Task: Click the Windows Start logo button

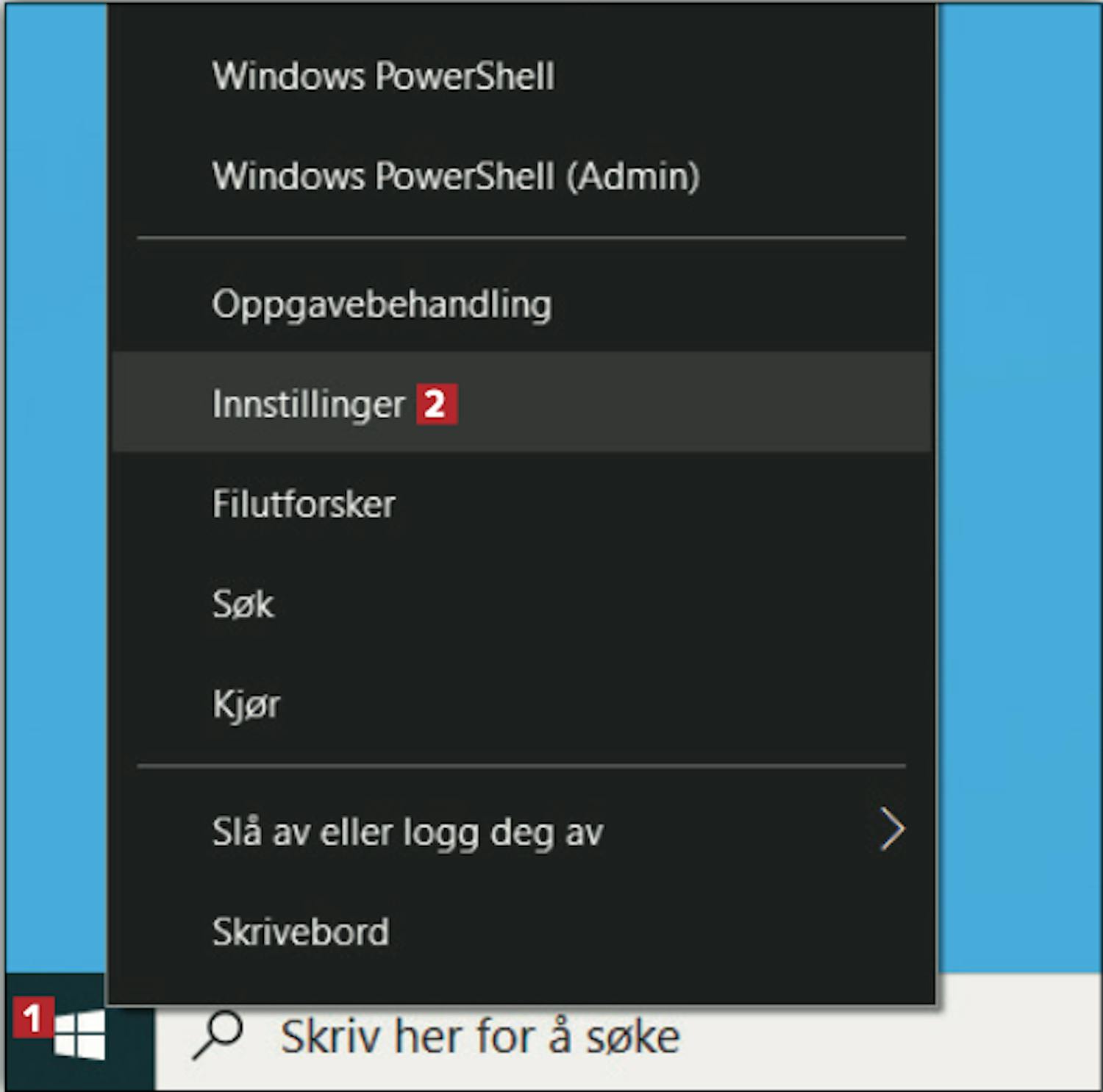Action: click(x=79, y=1033)
